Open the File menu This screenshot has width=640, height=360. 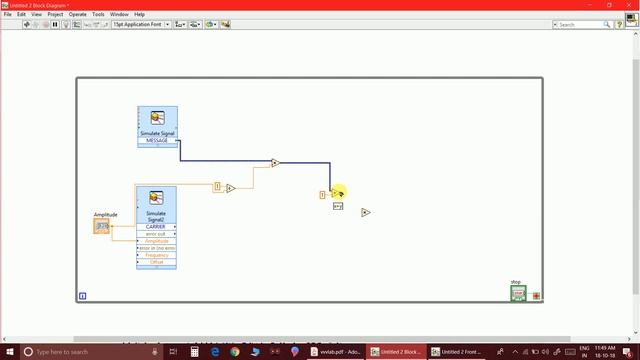tap(8, 14)
